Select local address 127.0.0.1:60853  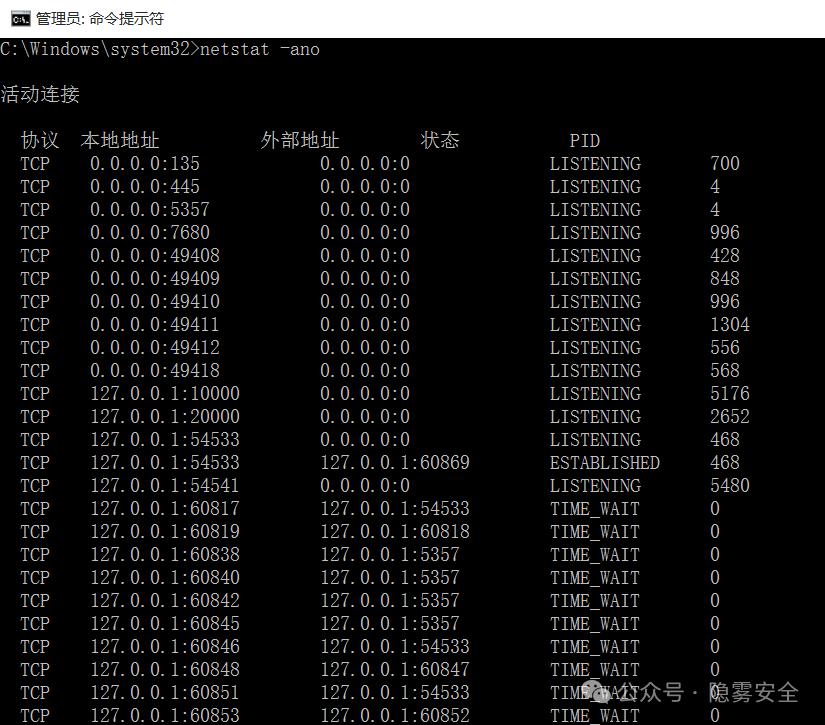[x=165, y=716]
